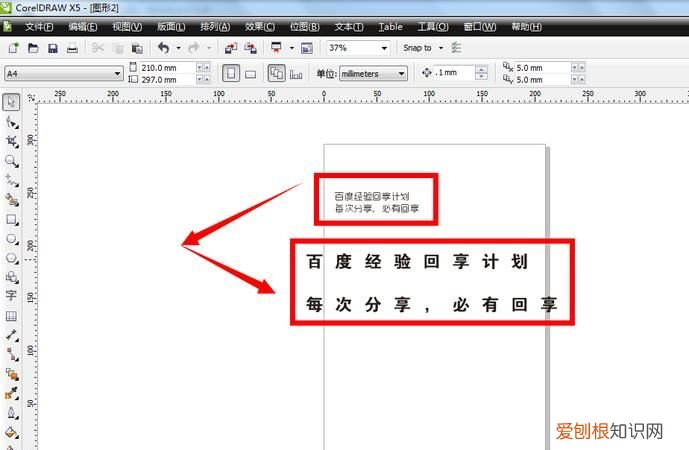Adjust the nudge offset stepper arrows
Screen dimensions: 689x450
point(482,73)
